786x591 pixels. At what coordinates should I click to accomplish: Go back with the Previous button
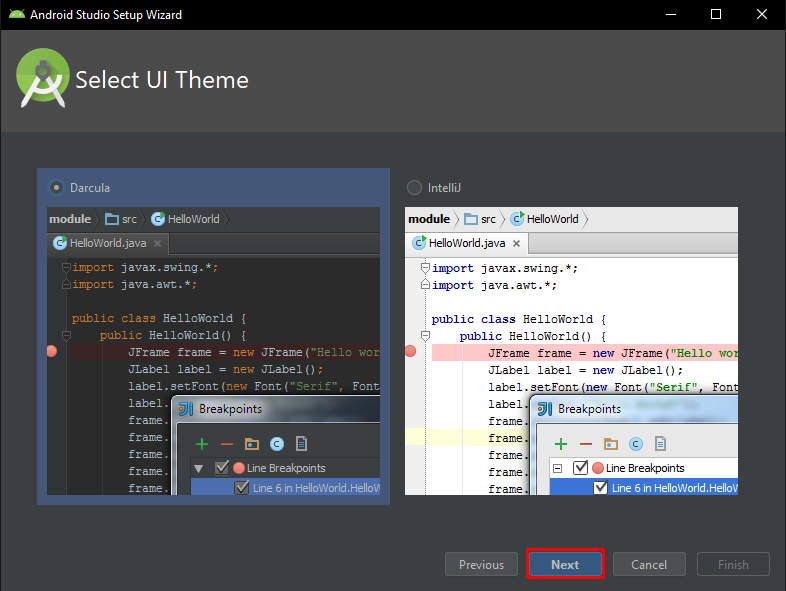click(481, 564)
